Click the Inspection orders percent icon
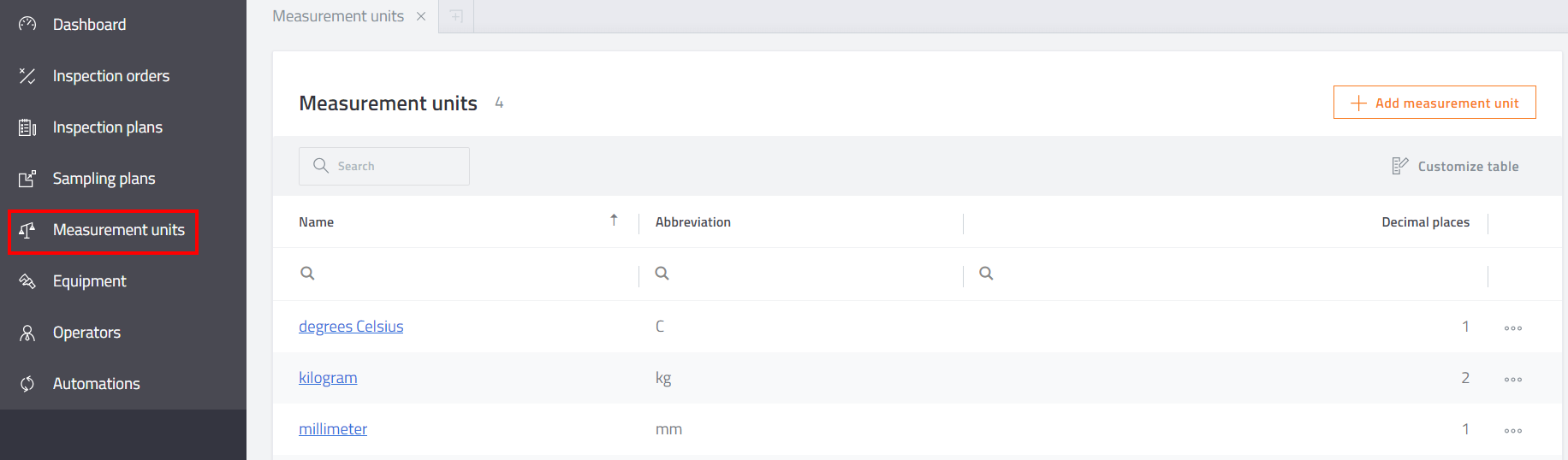The image size is (1568, 460). (x=27, y=76)
